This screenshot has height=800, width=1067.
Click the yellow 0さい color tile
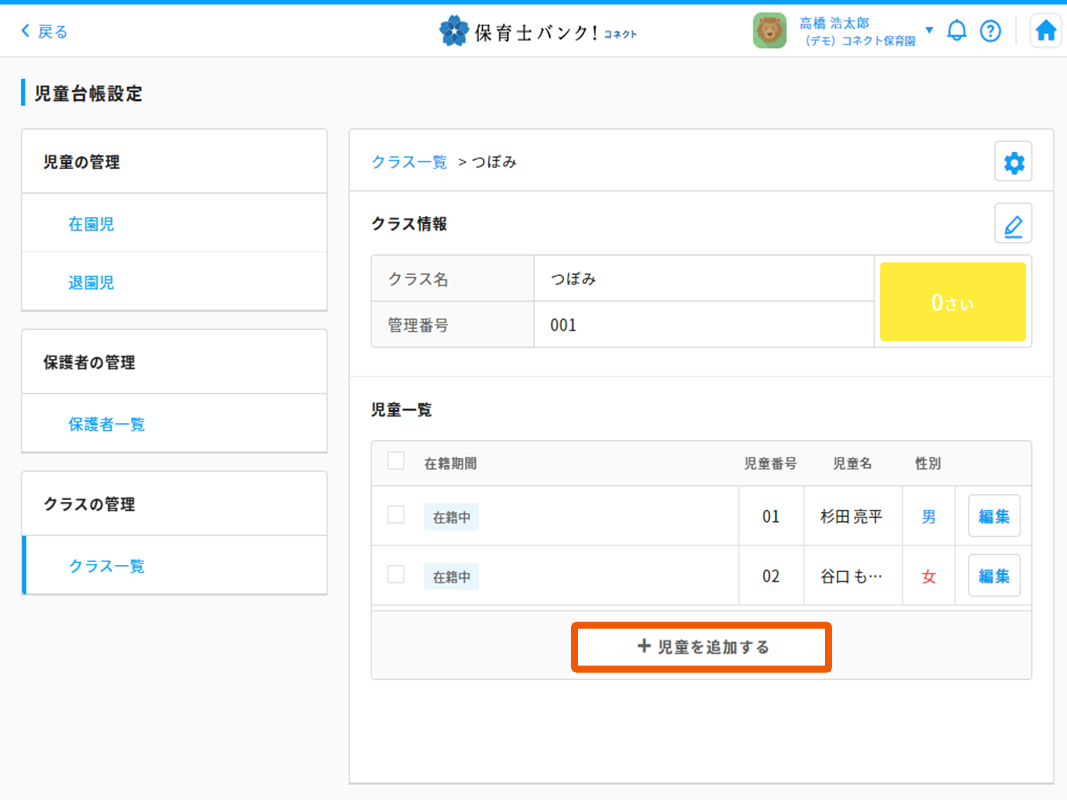[952, 302]
